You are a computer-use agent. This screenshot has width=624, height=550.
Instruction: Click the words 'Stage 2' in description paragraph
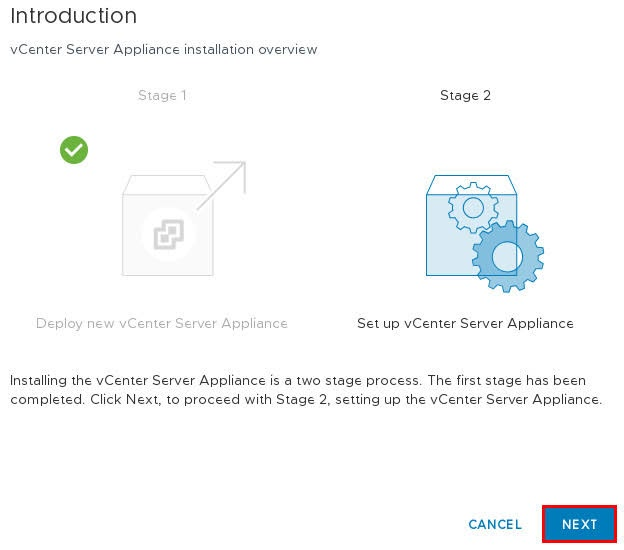tap(301, 399)
